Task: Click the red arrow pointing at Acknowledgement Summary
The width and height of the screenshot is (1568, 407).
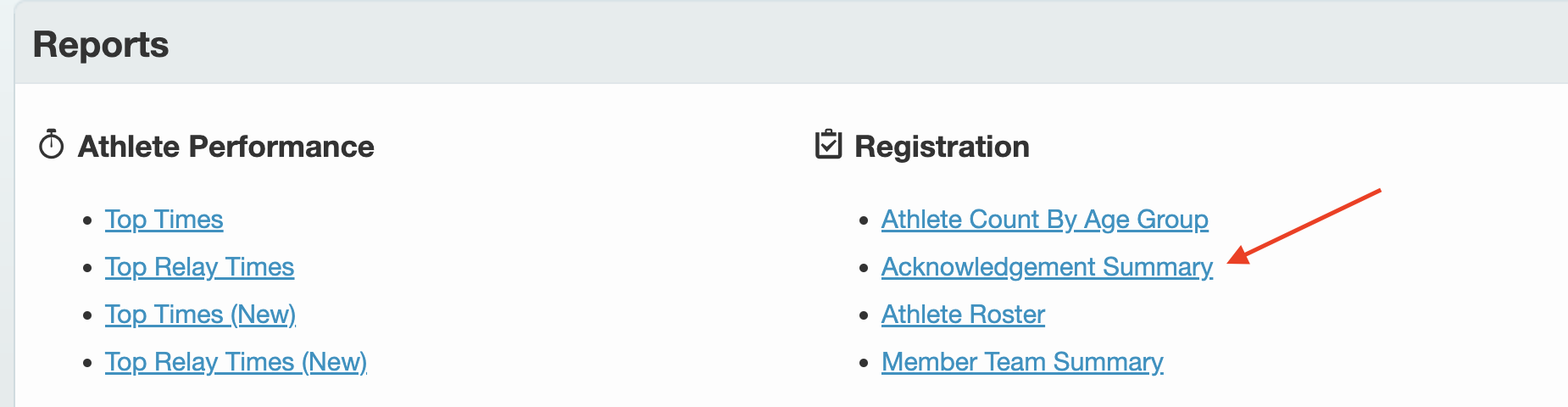Action: tap(1305, 225)
